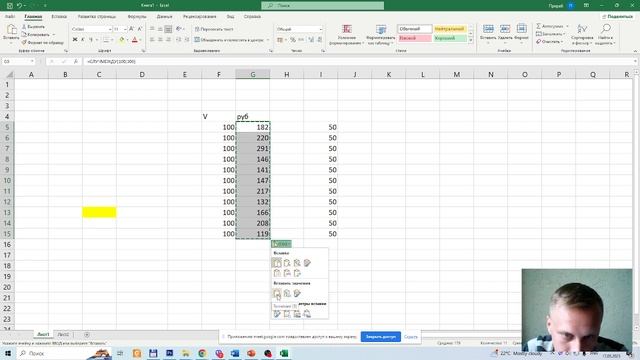
Task: Open Найти и выделить menu
Action: pos(606,34)
